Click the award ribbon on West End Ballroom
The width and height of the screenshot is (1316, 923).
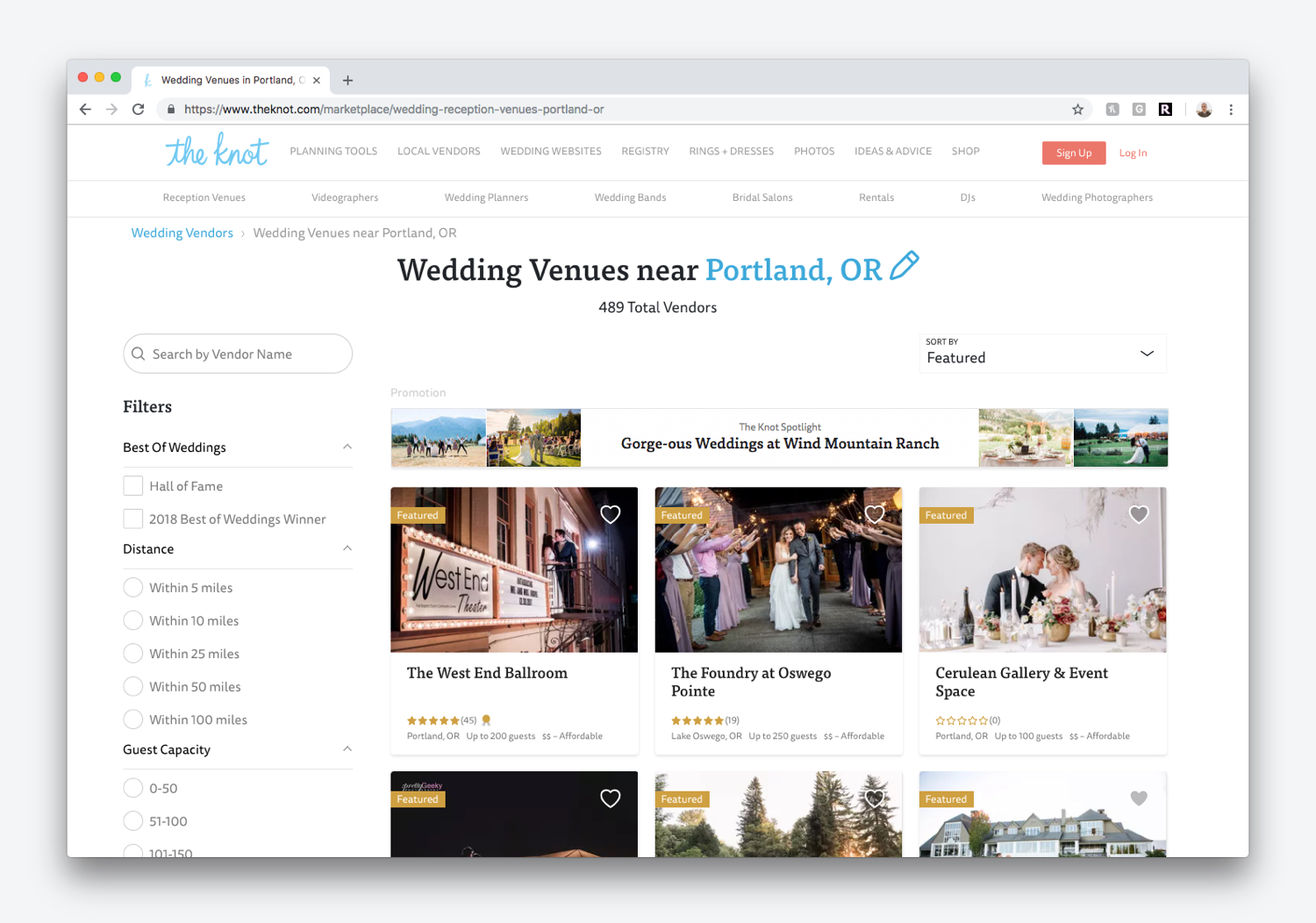point(486,720)
